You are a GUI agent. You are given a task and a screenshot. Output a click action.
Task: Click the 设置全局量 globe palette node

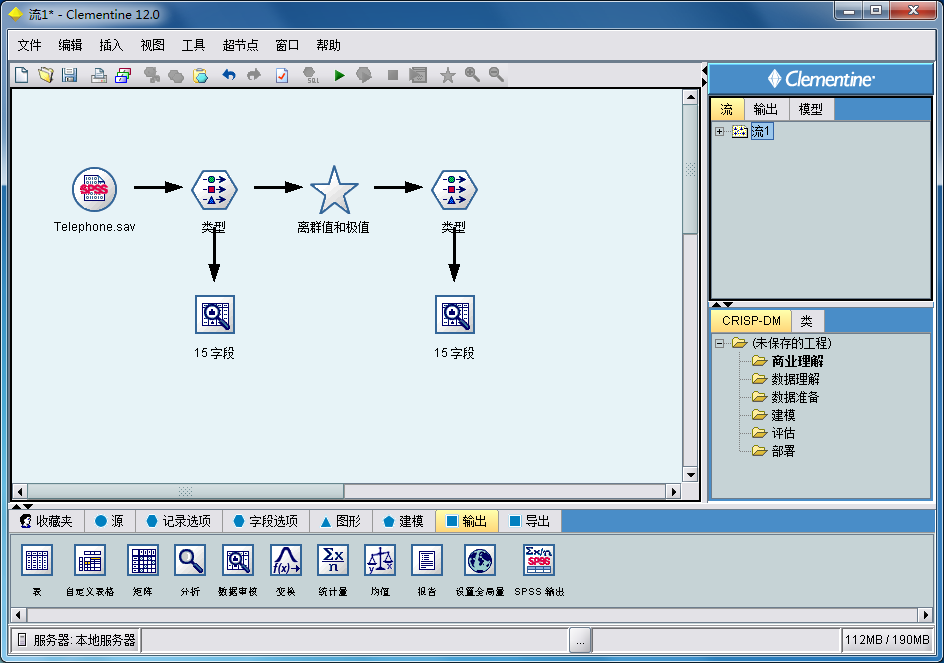(480, 560)
